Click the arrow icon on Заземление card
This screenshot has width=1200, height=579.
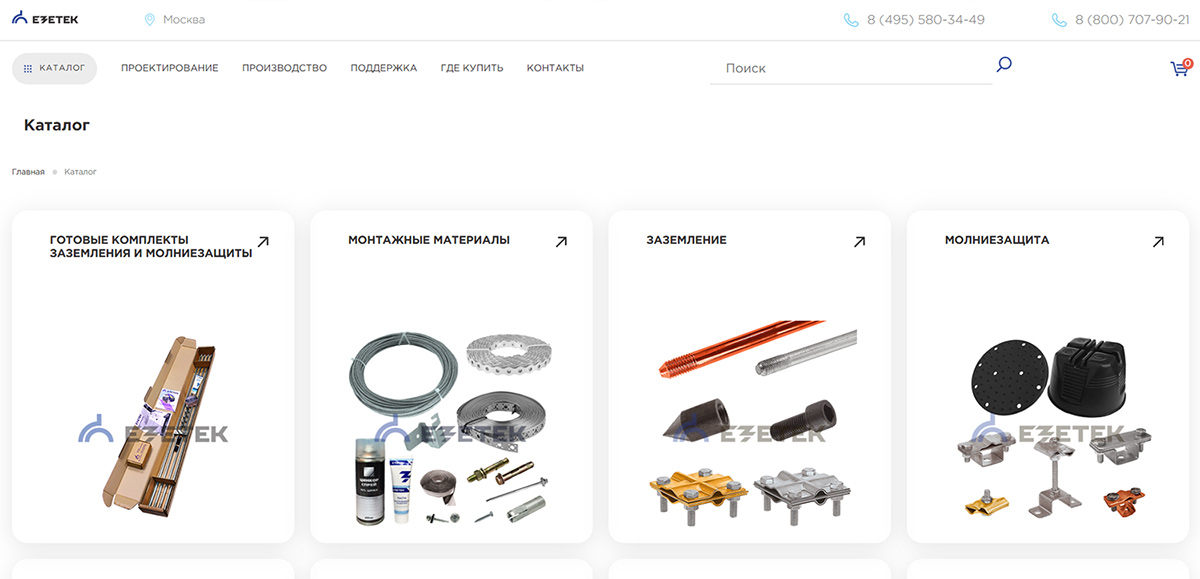(859, 241)
